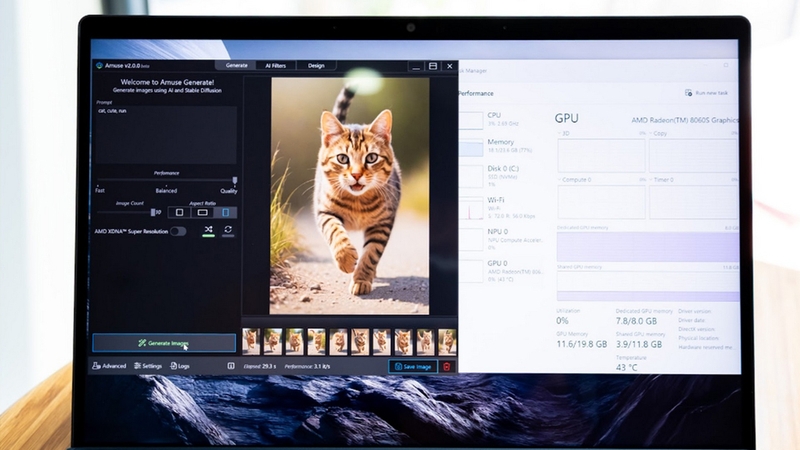Click the '11.6/19.8 GB' GPU memory value
This screenshot has height=450, width=800.
click(x=582, y=344)
